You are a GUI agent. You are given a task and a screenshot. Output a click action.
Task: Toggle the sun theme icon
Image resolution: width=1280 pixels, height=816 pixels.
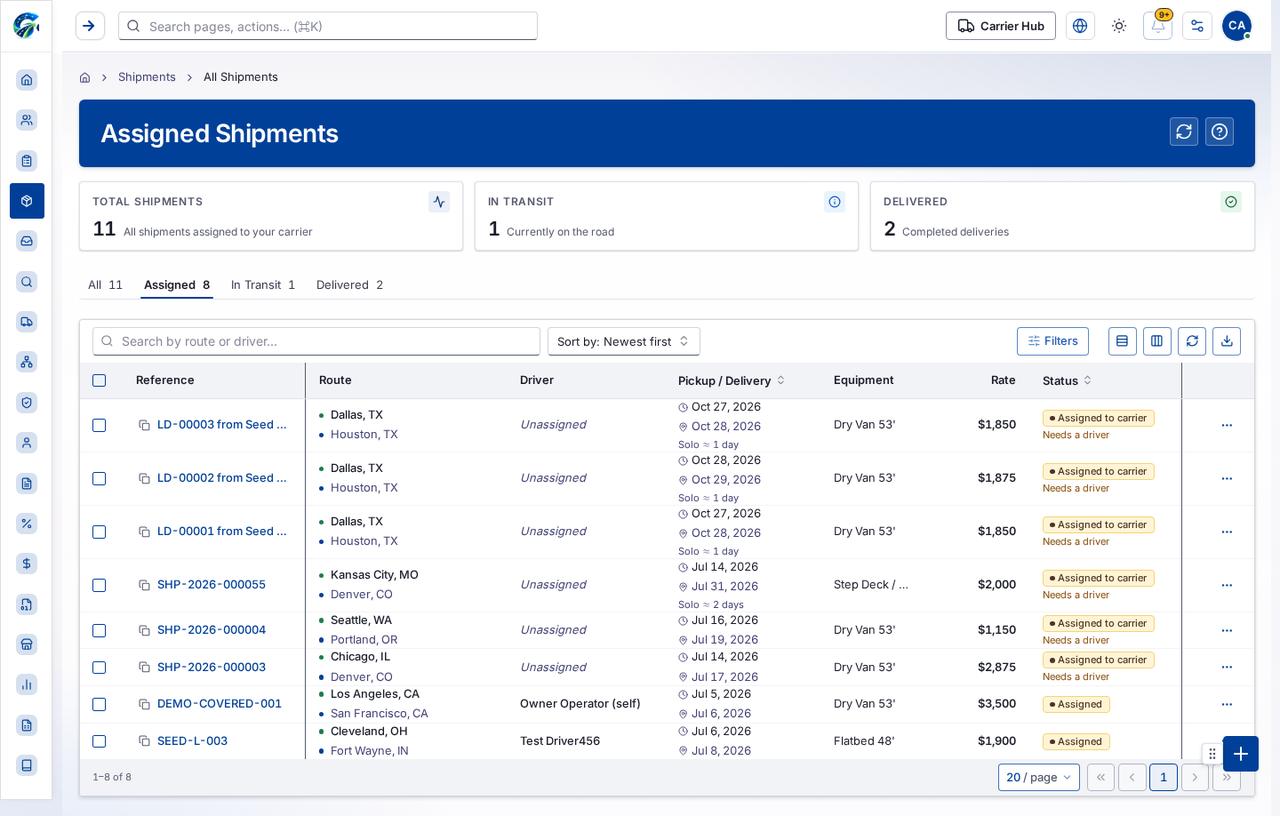coord(1119,26)
